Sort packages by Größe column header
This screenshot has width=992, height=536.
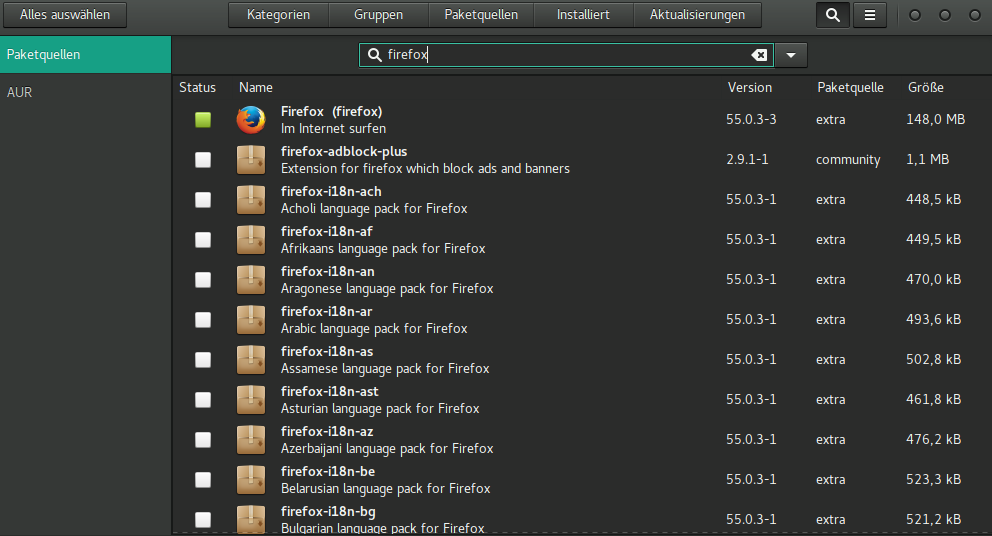tap(925, 87)
